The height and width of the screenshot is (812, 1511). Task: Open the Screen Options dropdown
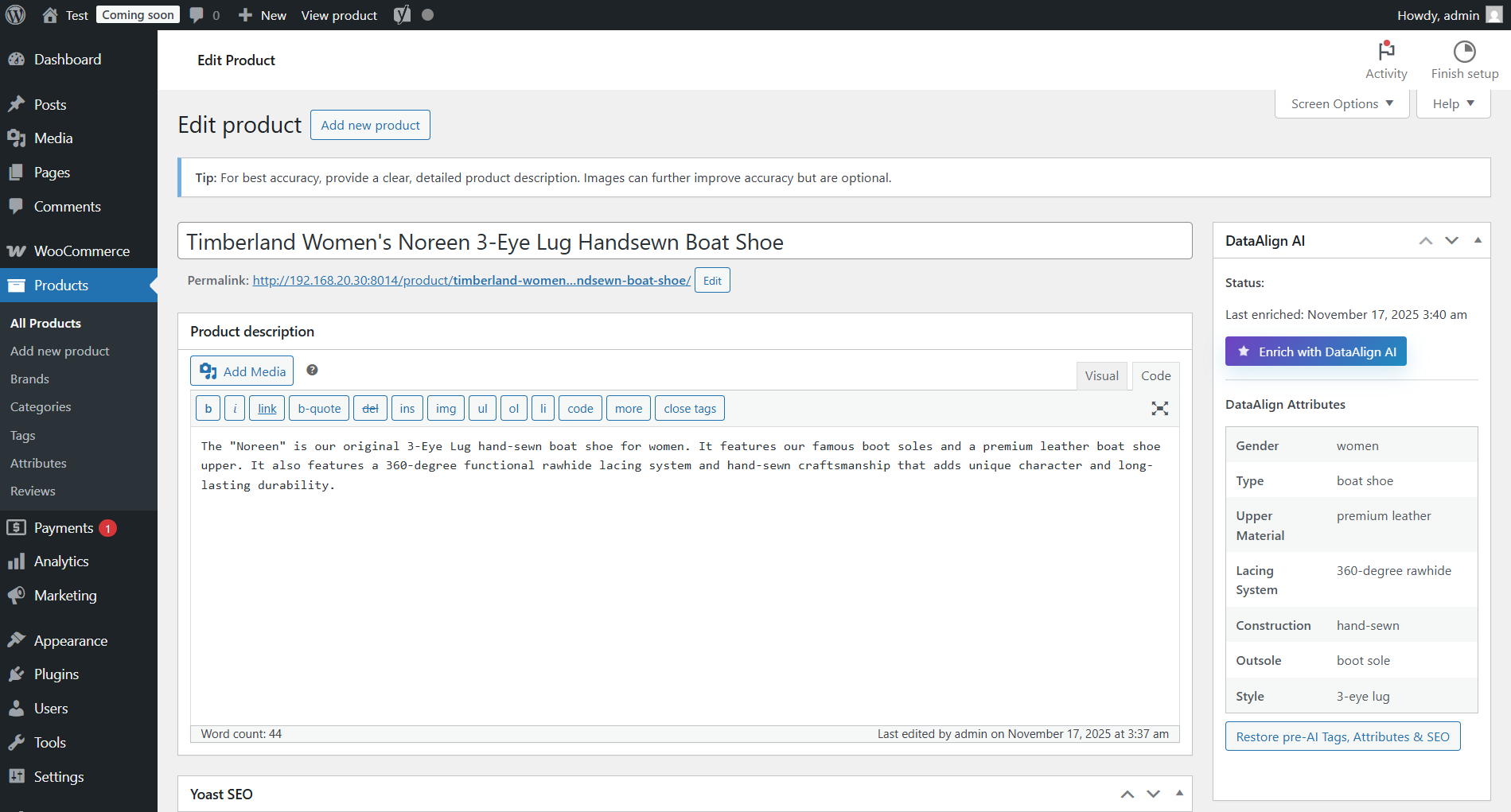1341,103
